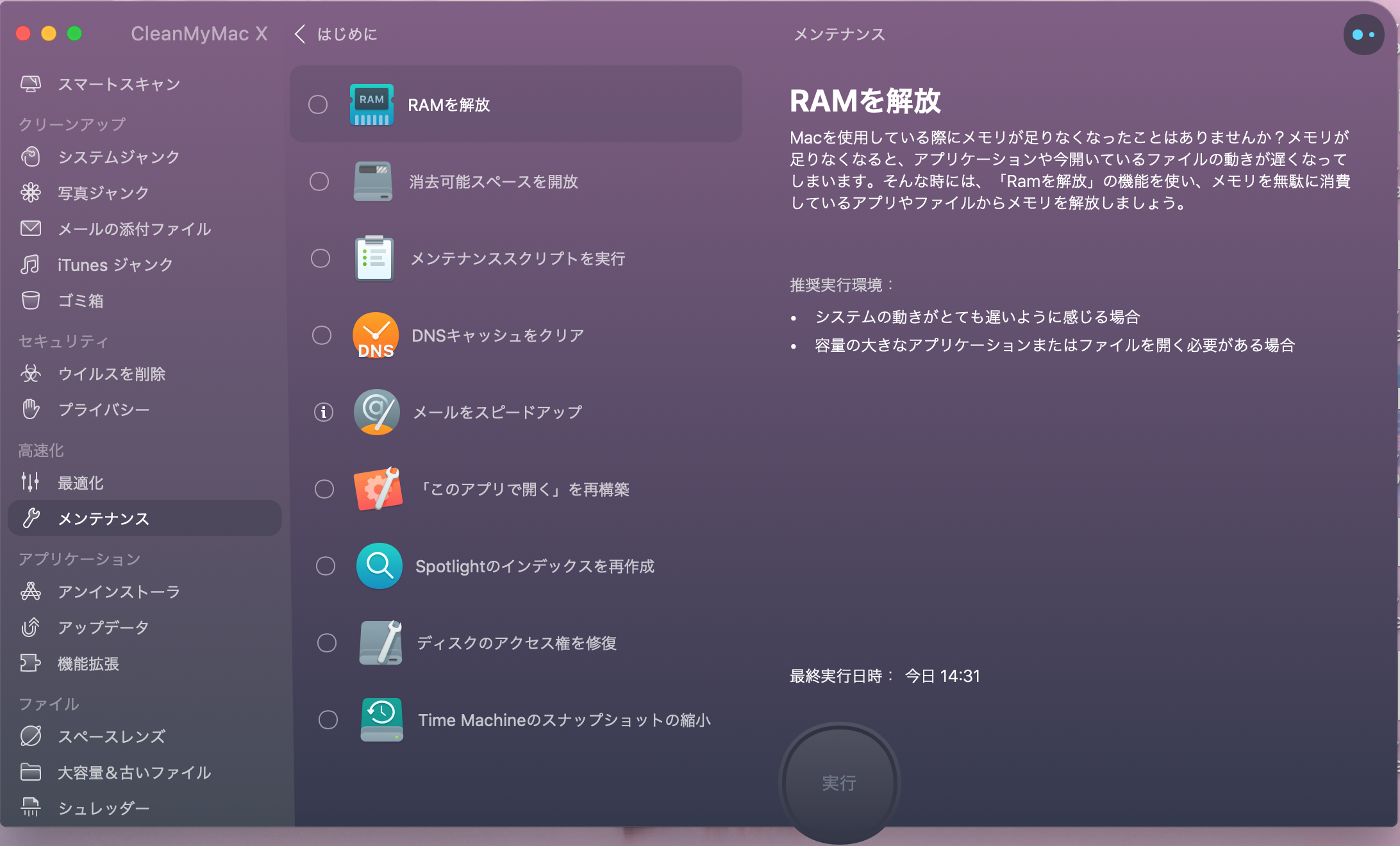
Task: Click the RAM chip icon
Action: [x=372, y=104]
